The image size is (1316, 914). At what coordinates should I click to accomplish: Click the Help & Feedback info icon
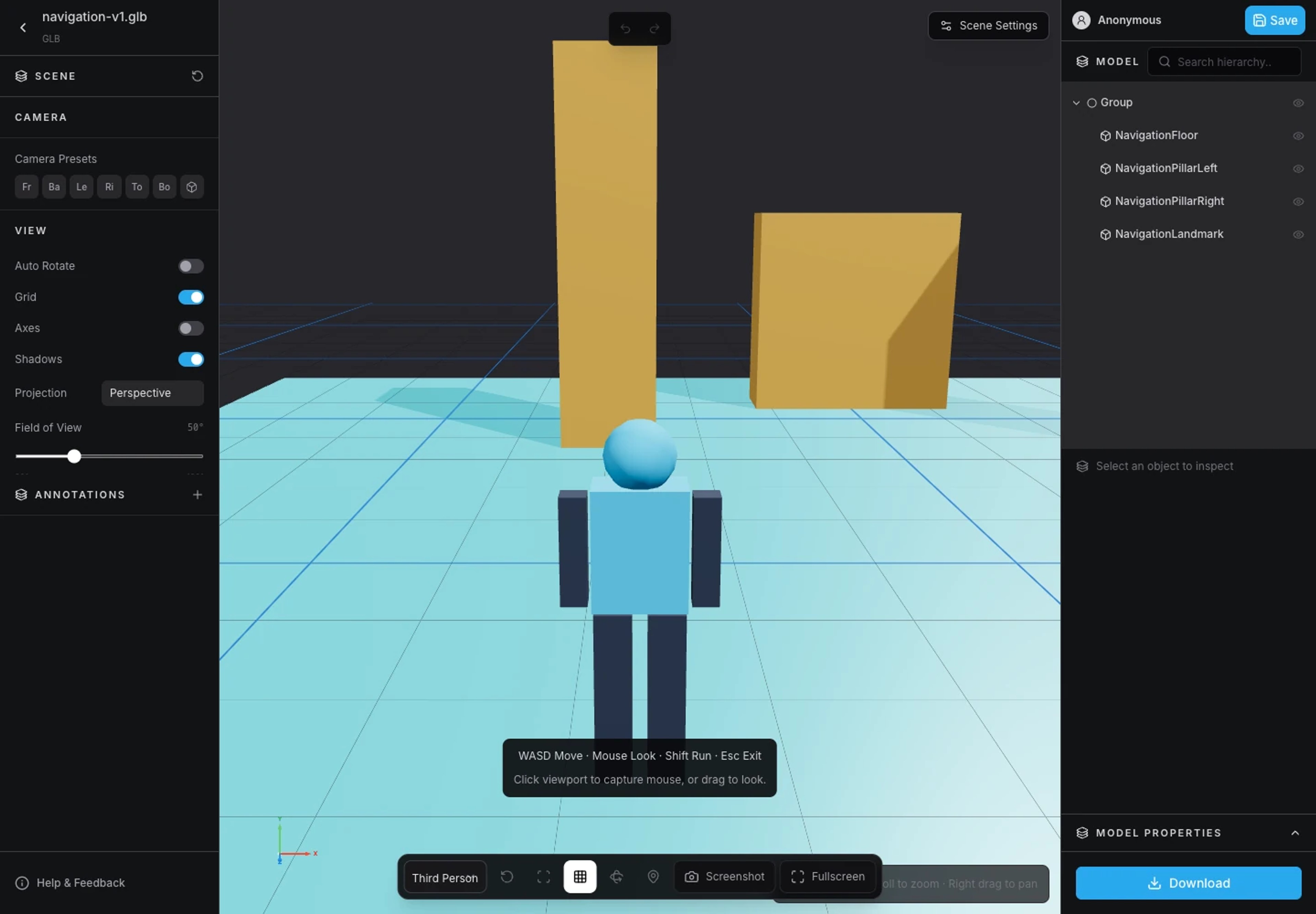(22, 882)
